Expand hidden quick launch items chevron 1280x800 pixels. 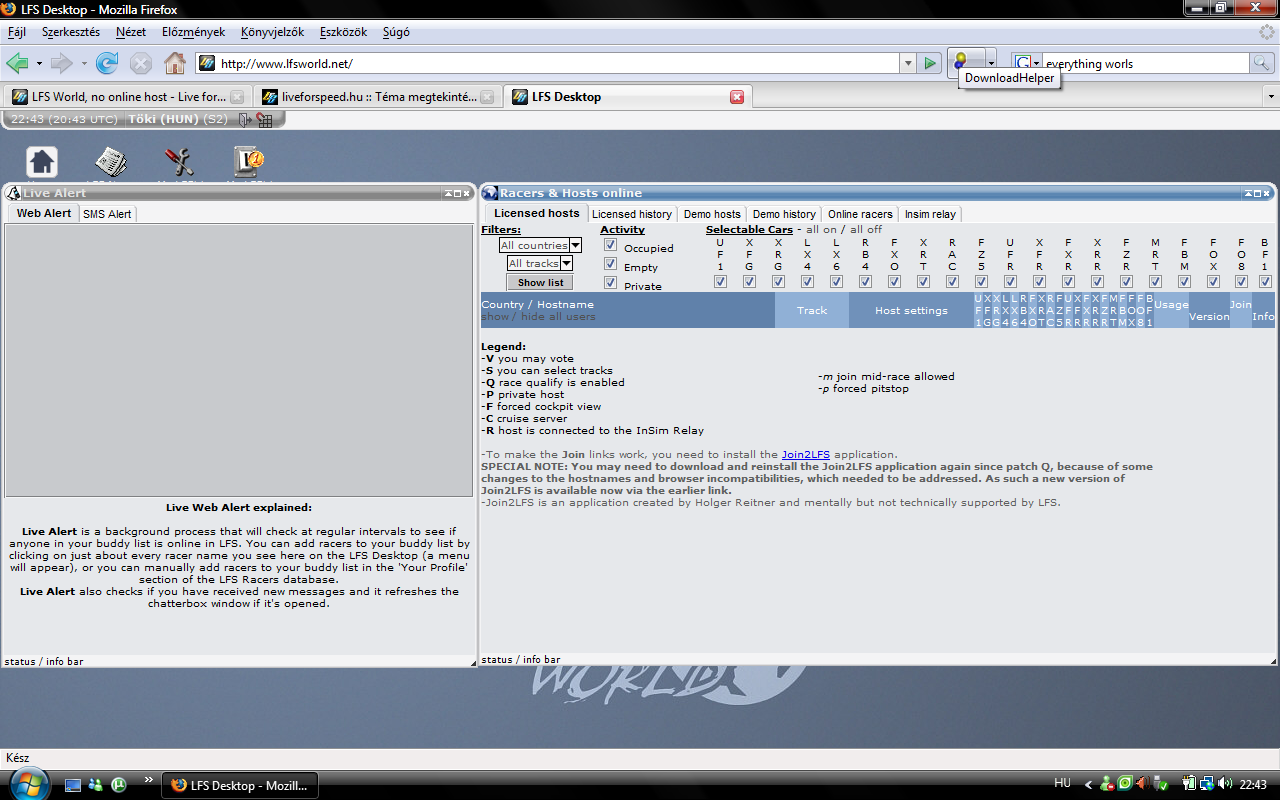click(149, 779)
